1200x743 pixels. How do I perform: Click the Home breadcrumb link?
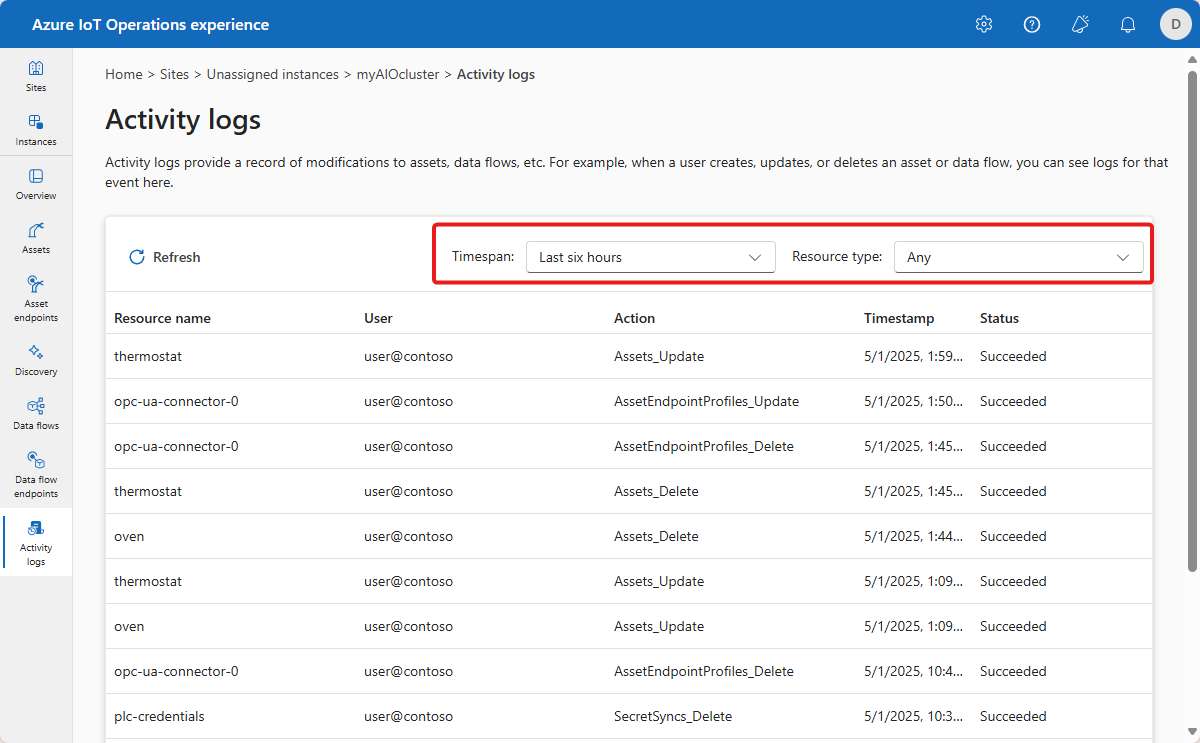123,75
